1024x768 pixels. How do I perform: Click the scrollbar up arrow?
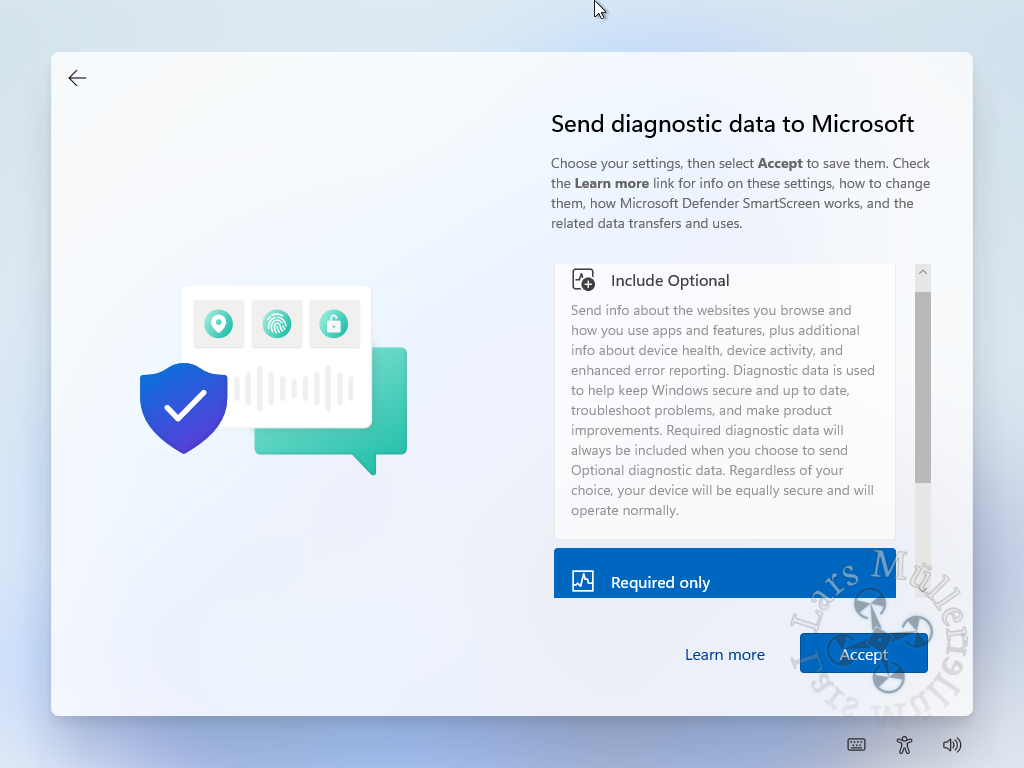(x=923, y=272)
